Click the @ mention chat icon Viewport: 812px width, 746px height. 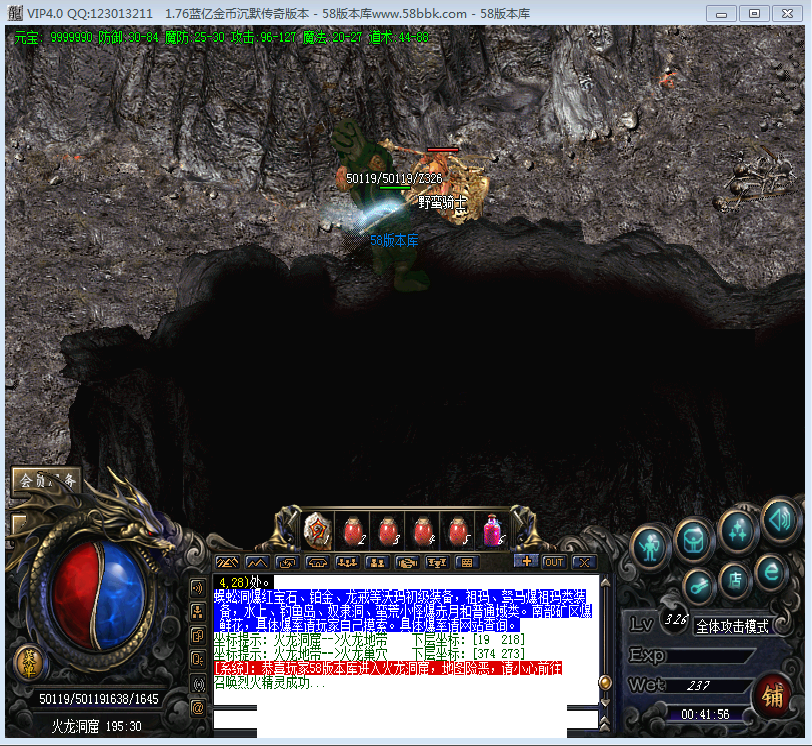pyautogui.click(x=198, y=708)
